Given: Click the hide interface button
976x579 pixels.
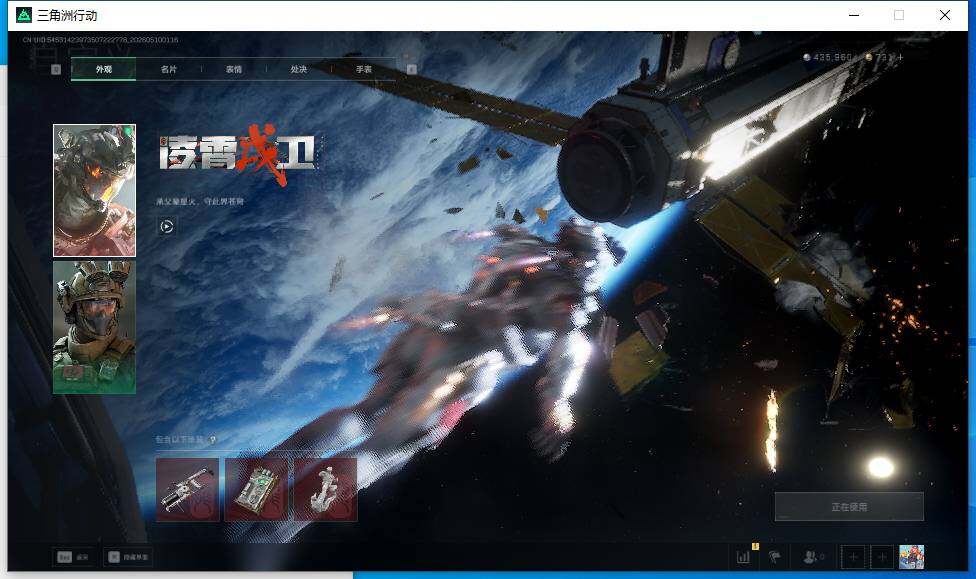Looking at the screenshot, I should (128, 557).
